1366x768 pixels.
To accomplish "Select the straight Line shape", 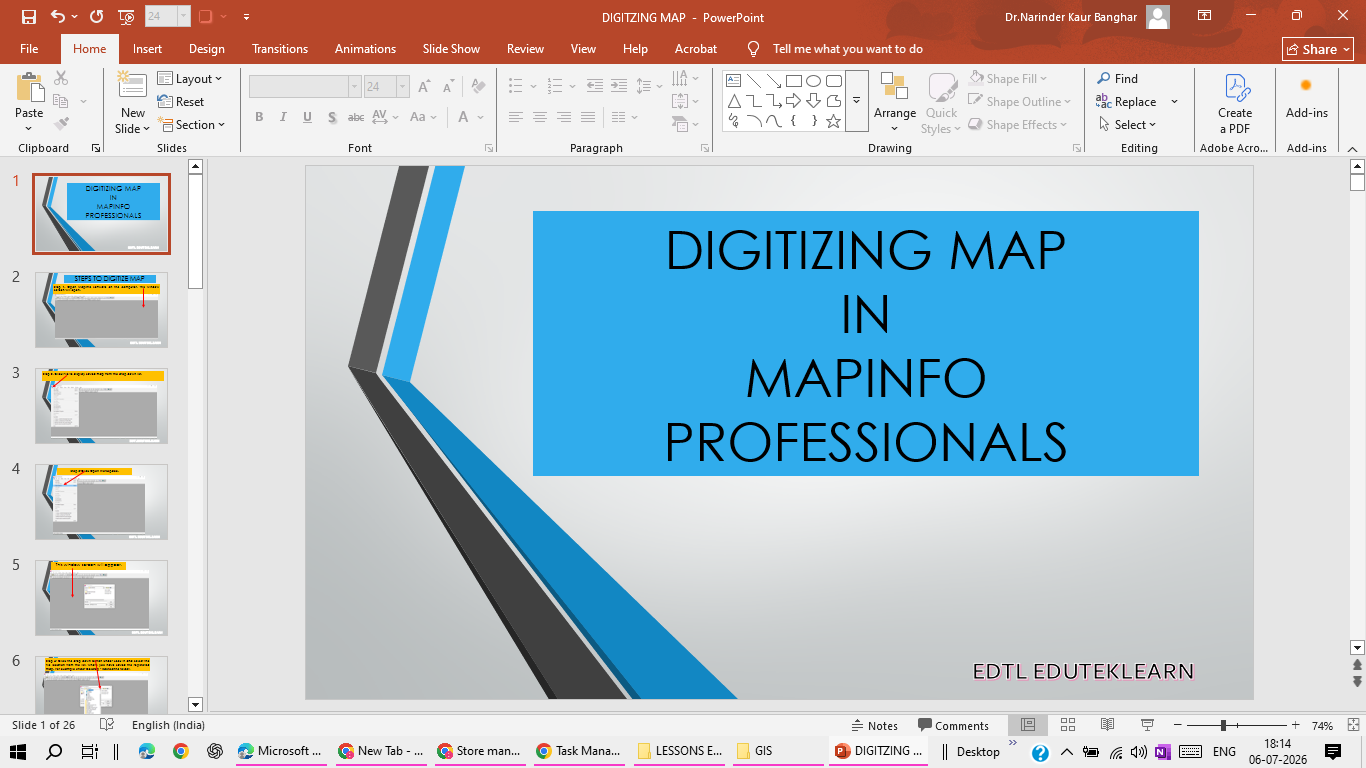I will pos(753,81).
